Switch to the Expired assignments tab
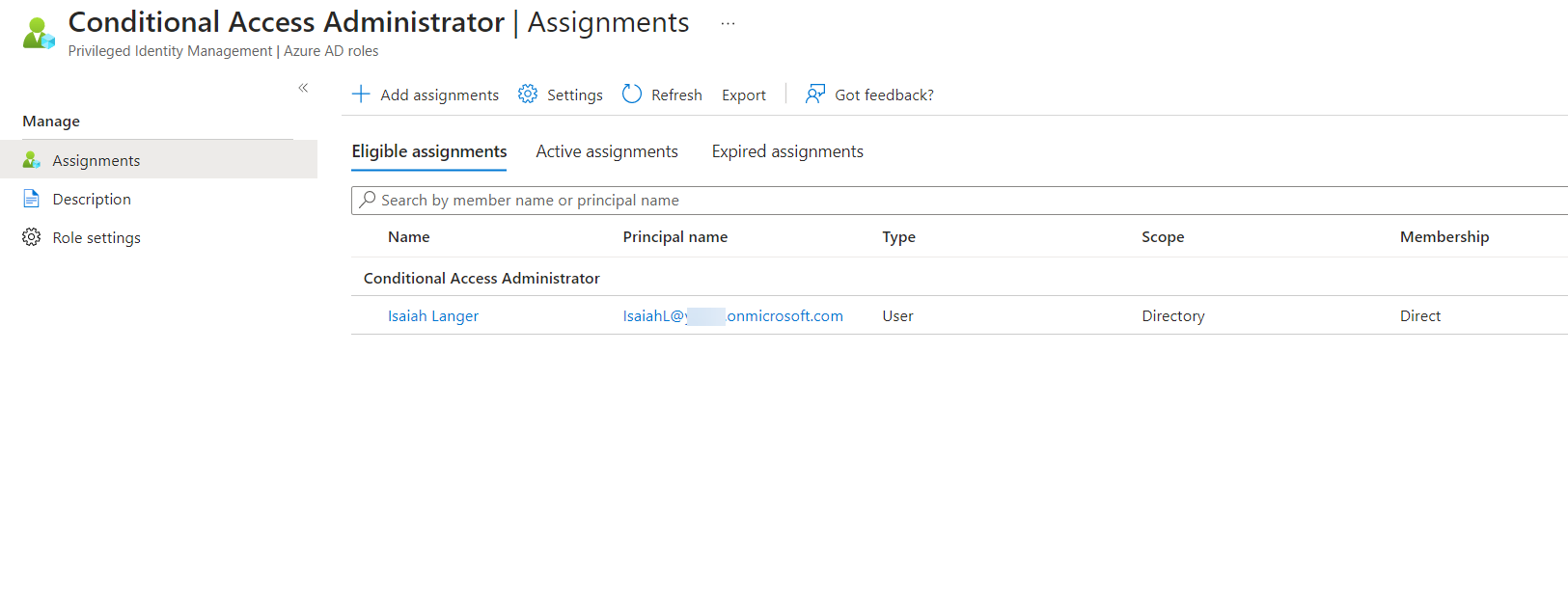1568x596 pixels. (x=787, y=151)
